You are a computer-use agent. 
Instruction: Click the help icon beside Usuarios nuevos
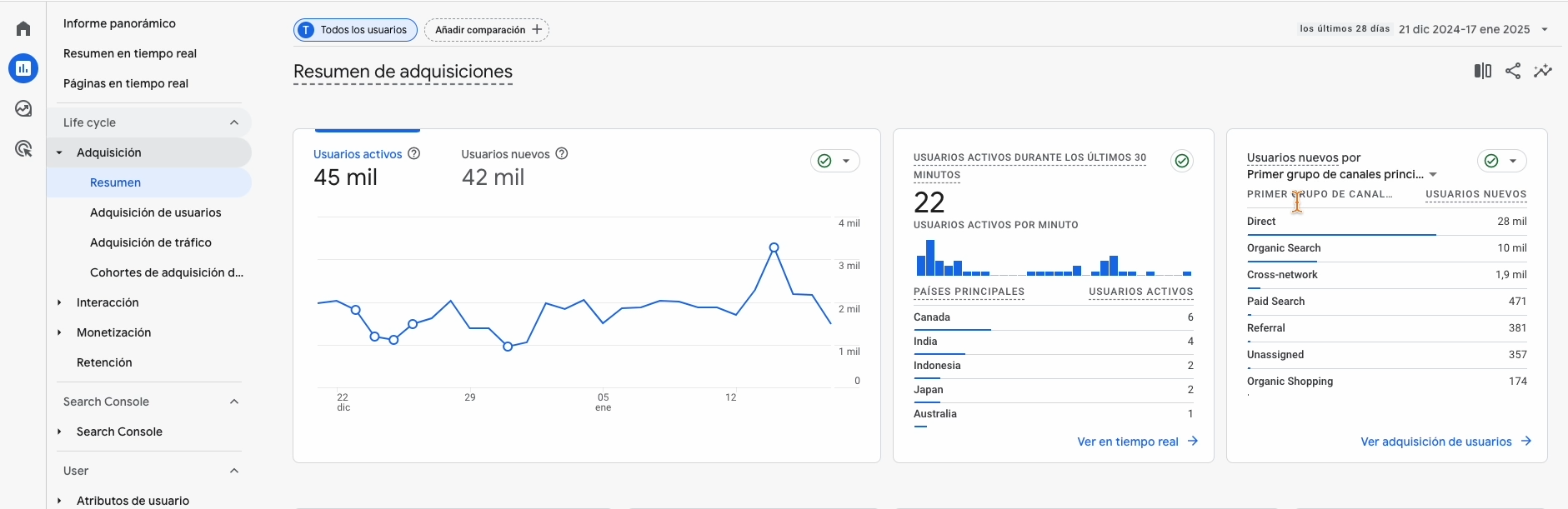pyautogui.click(x=562, y=154)
